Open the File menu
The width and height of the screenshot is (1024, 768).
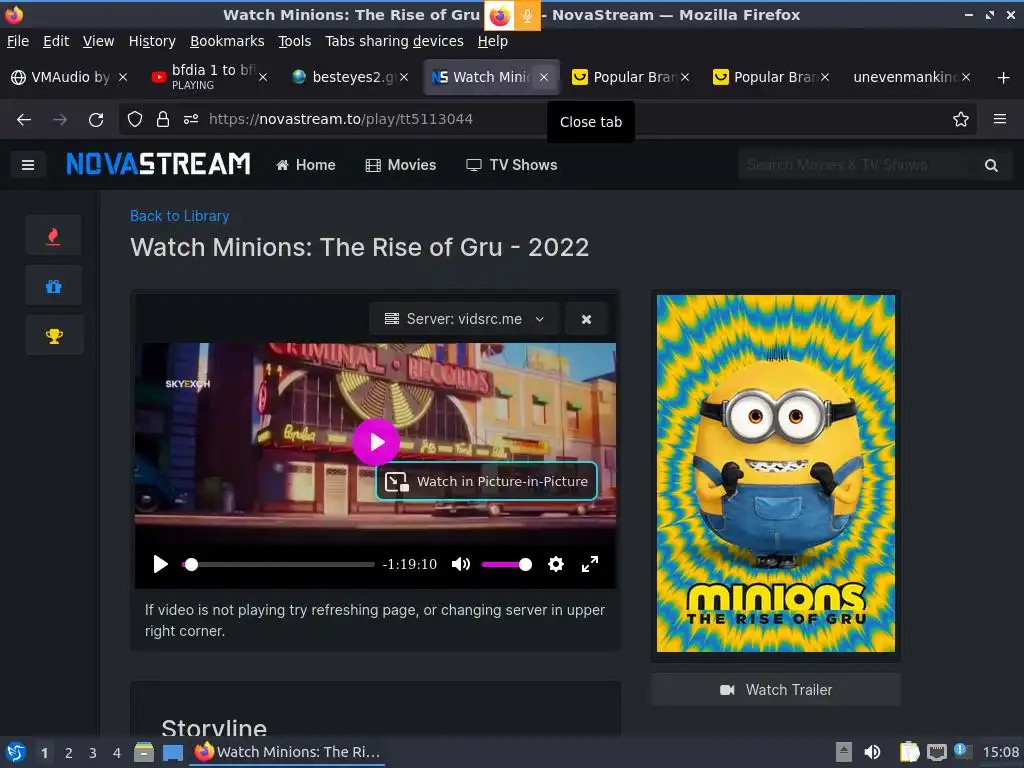tap(18, 41)
